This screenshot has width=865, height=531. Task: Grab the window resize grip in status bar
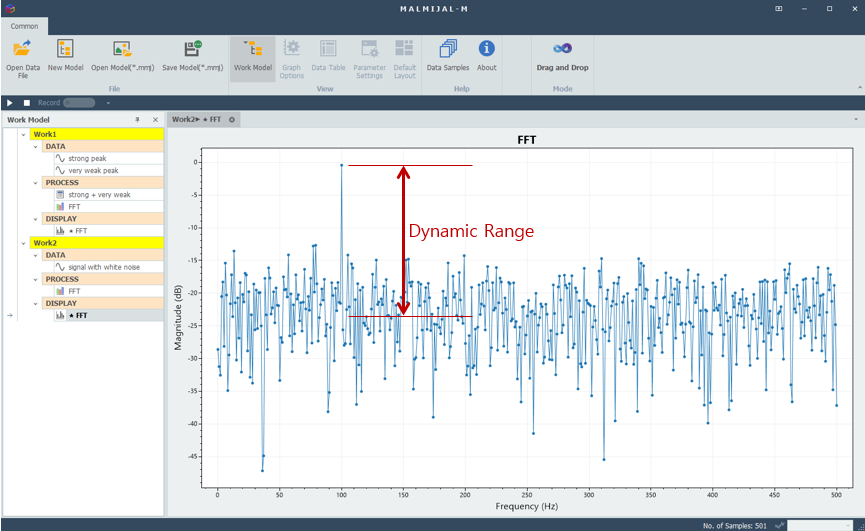tap(860, 526)
